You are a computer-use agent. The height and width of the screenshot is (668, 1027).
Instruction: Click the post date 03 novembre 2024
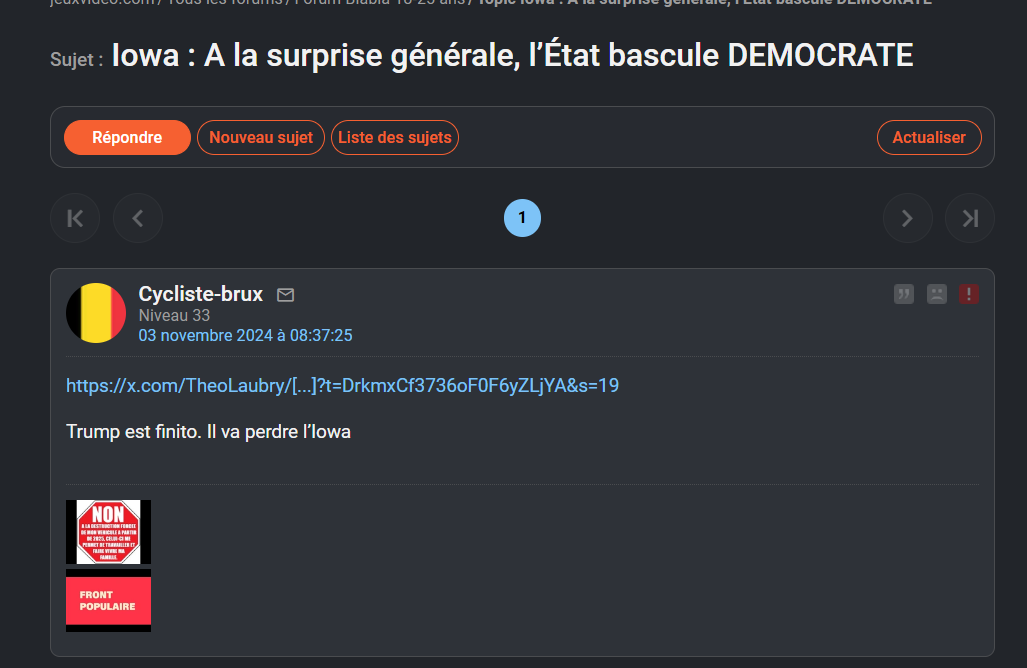pyautogui.click(x=245, y=335)
